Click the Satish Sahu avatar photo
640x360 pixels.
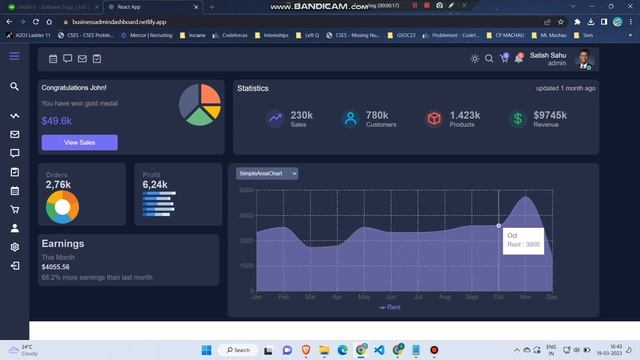584,59
